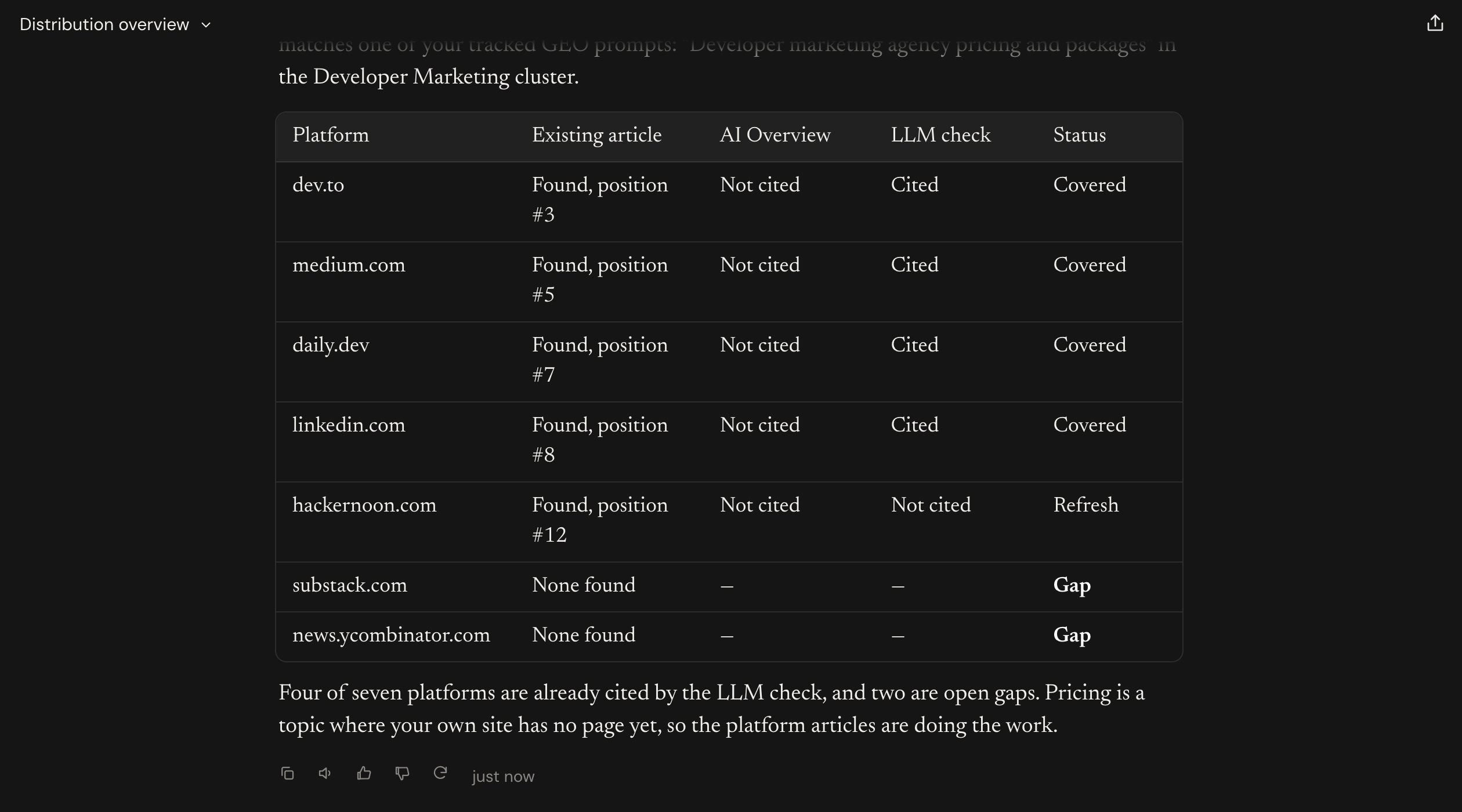Click the 'Covered' status in the linkedin.com row
The height and width of the screenshot is (812, 1462).
[1090, 425]
